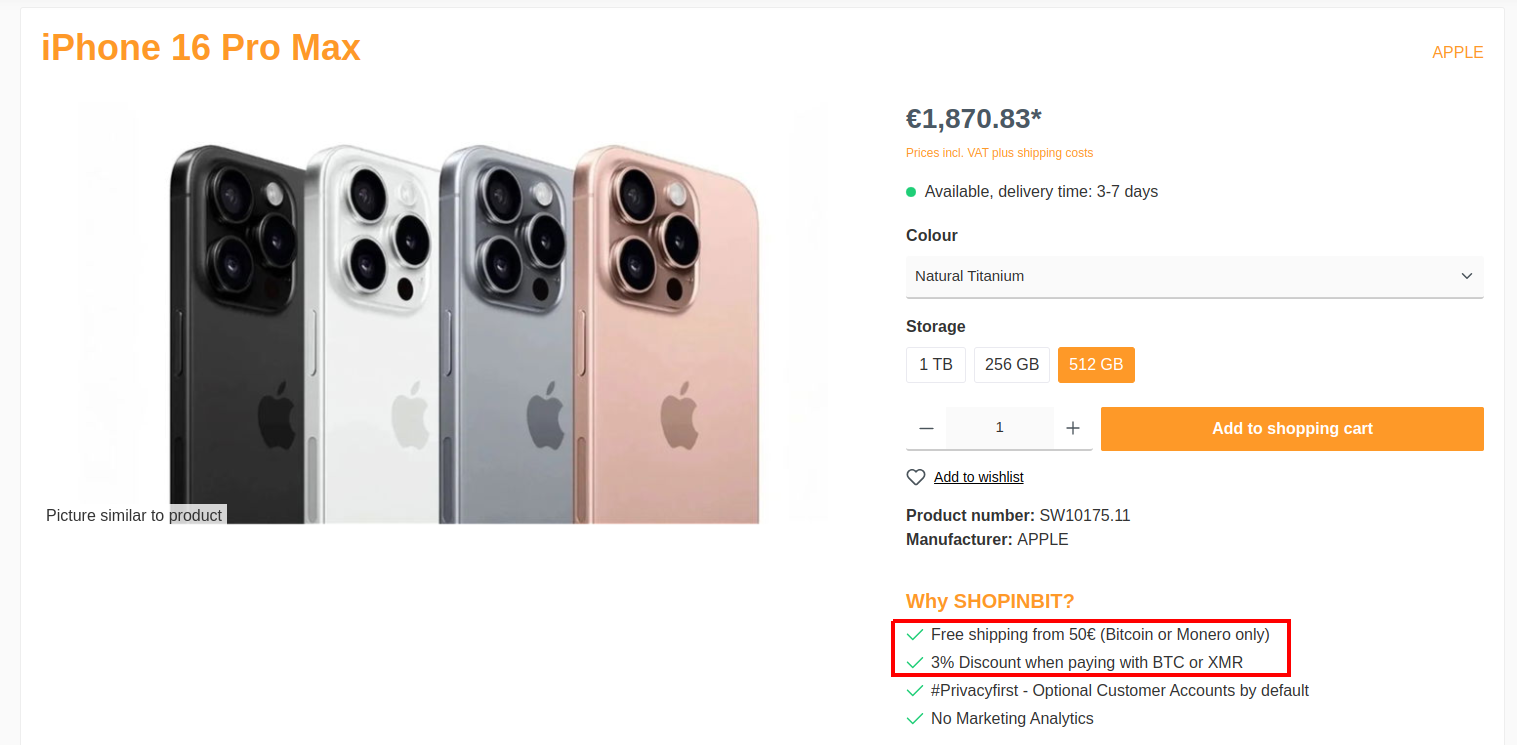Open the Natural Titanium colour dropdown

(1194, 276)
